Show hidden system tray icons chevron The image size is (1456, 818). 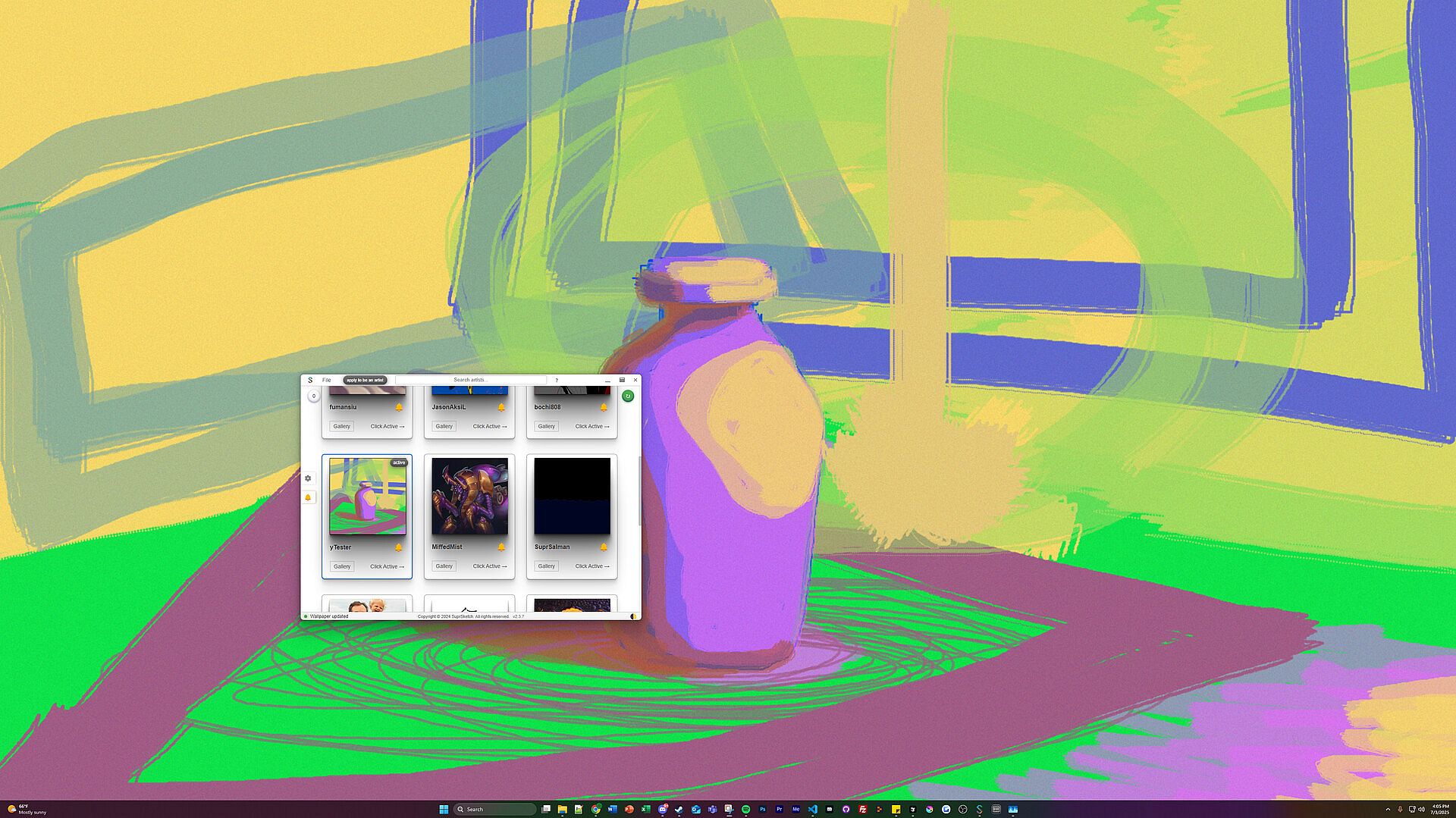coord(1388,809)
